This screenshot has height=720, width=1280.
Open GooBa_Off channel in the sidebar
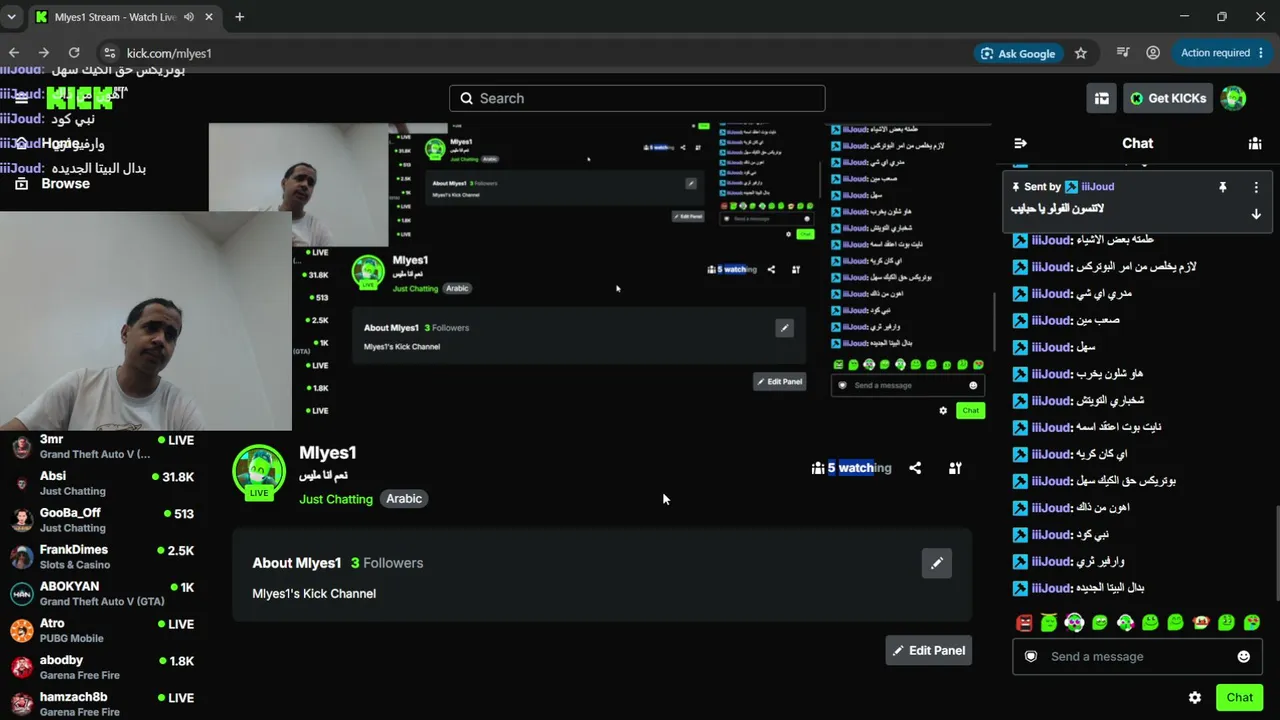103,520
